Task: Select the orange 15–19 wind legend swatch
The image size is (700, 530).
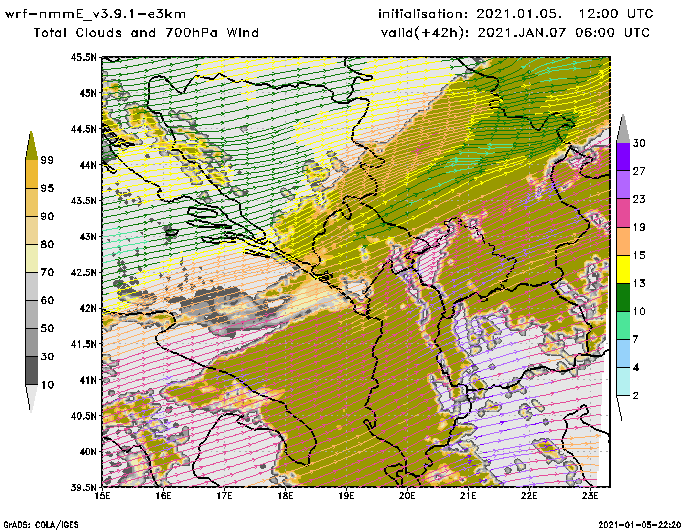Action: (623, 241)
